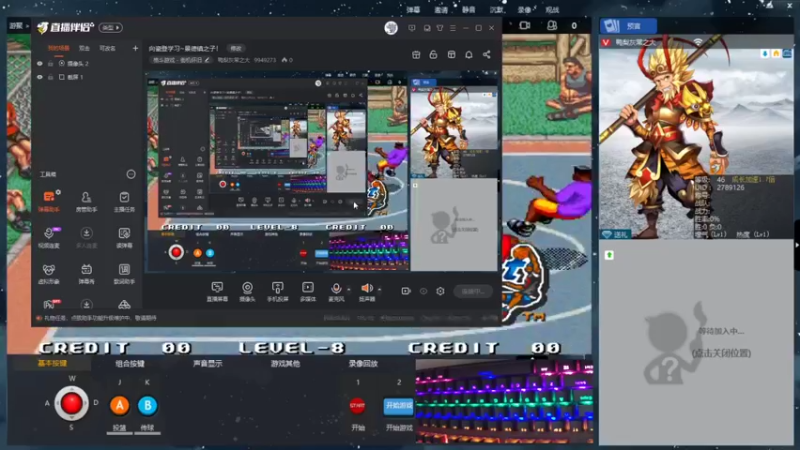Open the notification bell
The width and height of the screenshot is (800, 450).
click(468, 54)
